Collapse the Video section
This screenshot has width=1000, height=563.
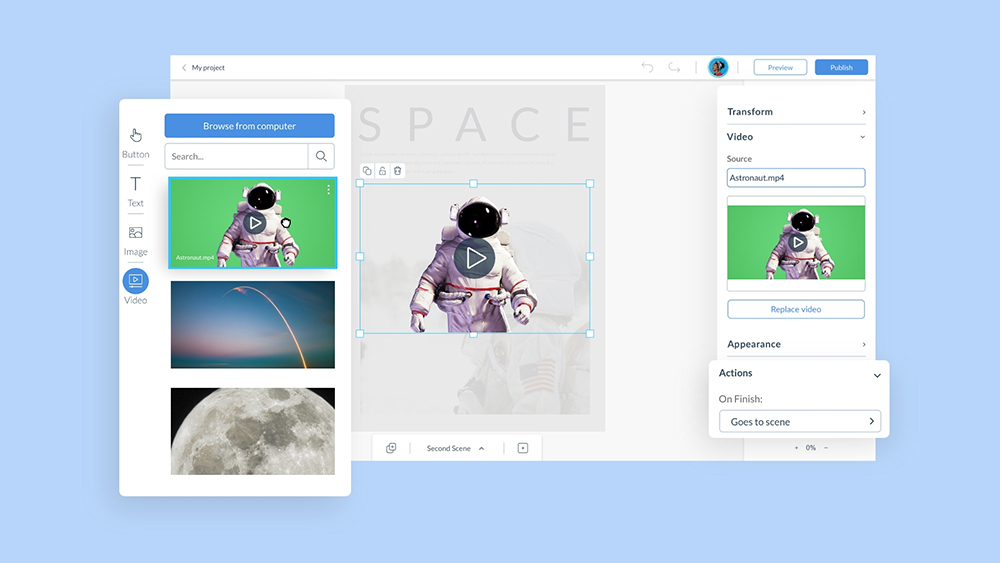[x=796, y=136]
